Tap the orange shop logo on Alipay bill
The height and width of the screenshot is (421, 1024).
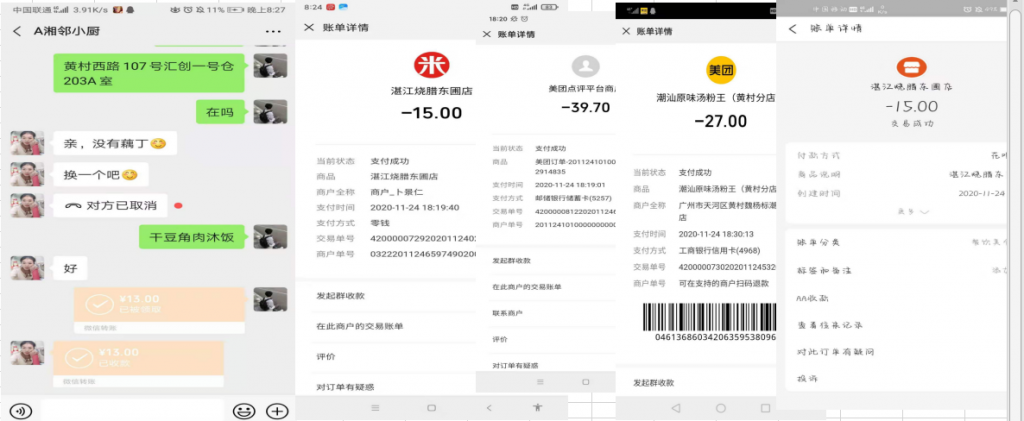point(911,68)
